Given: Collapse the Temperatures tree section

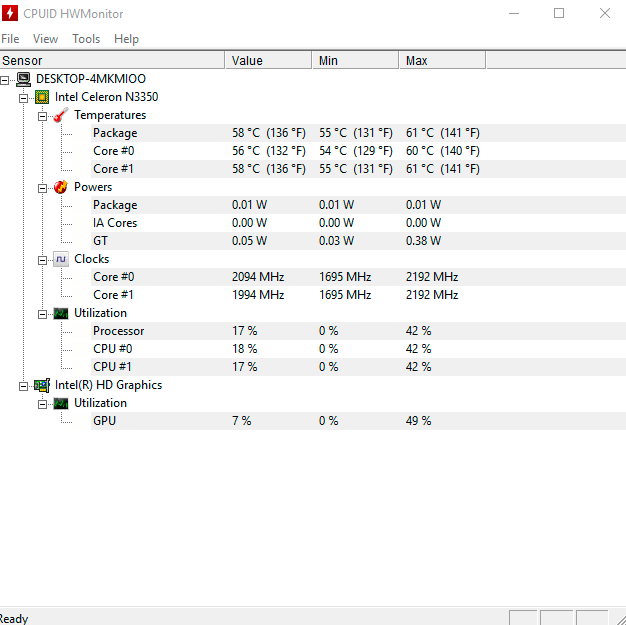Looking at the screenshot, I should pos(43,116).
